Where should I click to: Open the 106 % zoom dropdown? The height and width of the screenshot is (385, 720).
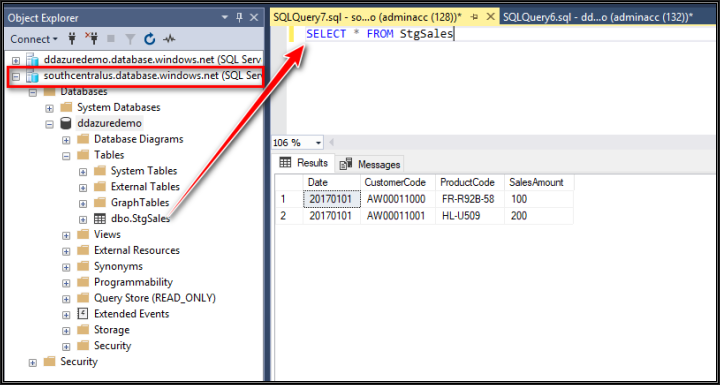pos(319,143)
